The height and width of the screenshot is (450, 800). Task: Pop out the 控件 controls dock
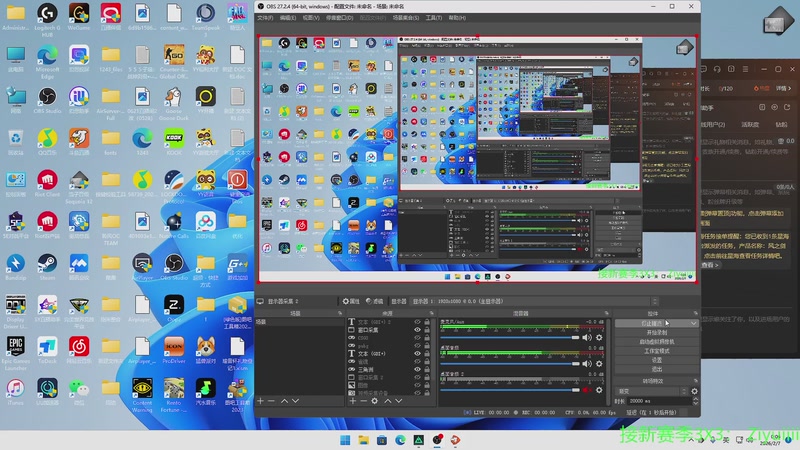click(x=695, y=313)
